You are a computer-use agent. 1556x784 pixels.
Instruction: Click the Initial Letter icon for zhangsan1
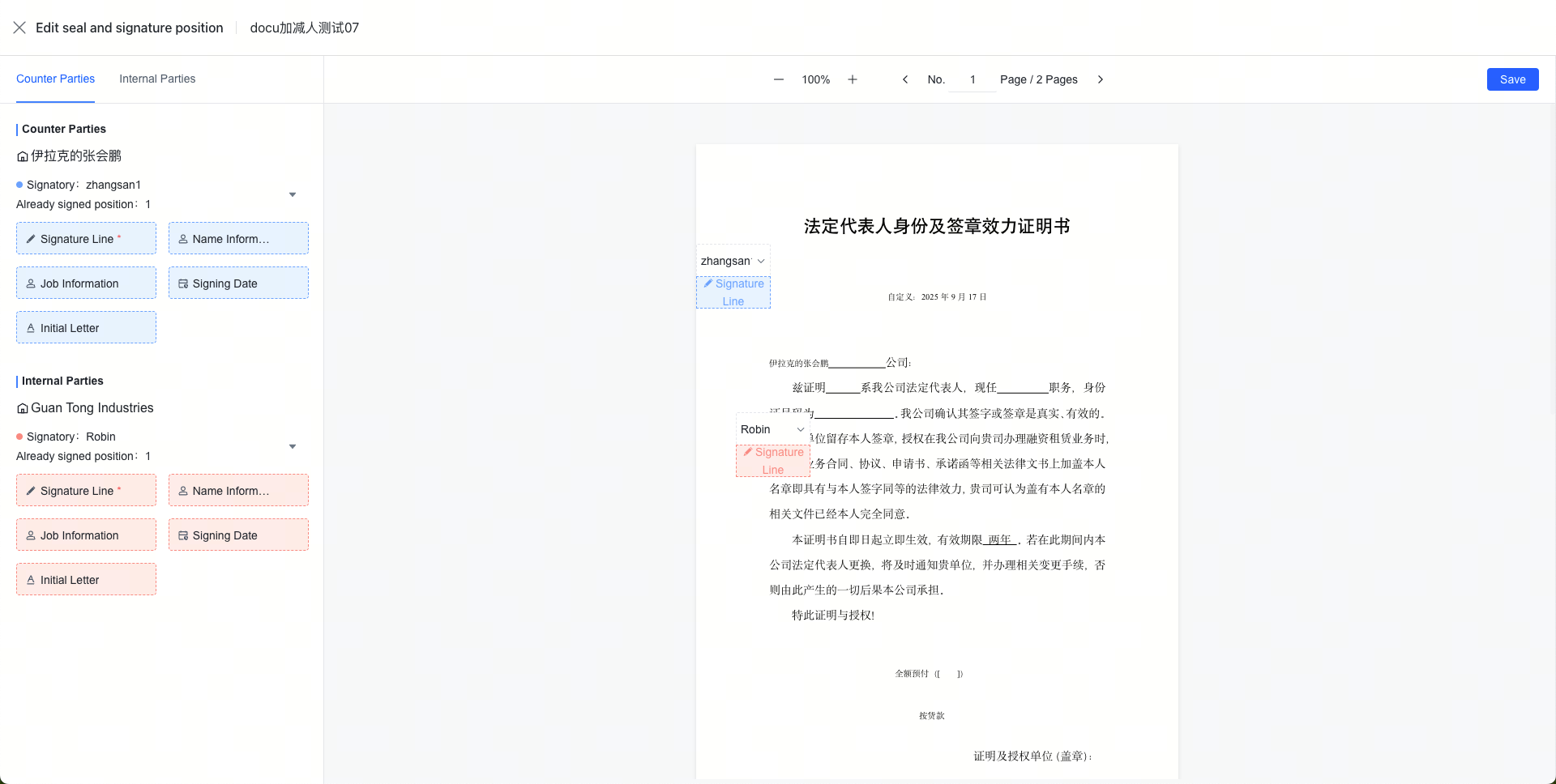(x=31, y=328)
